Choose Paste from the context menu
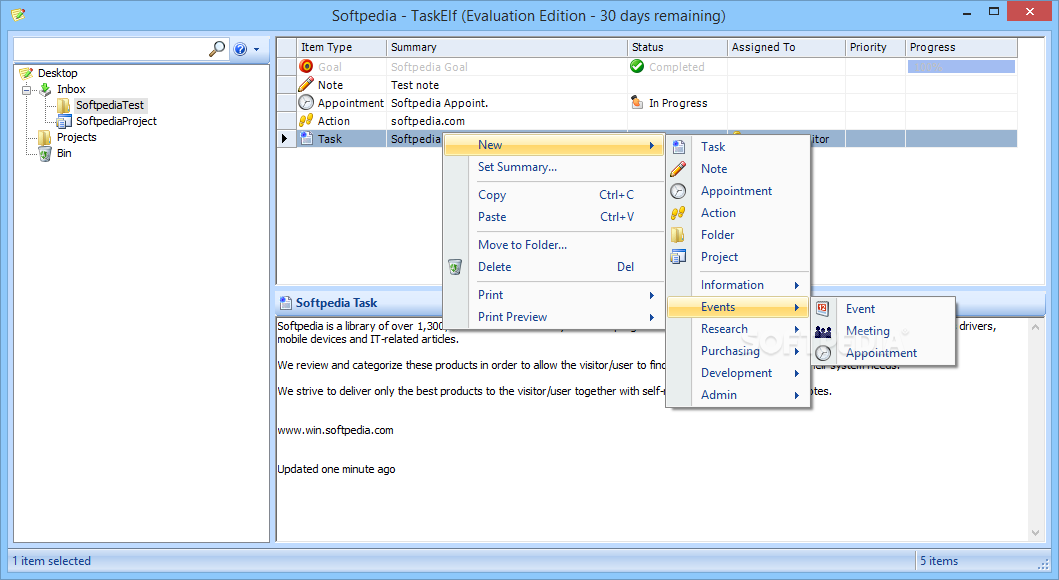The height and width of the screenshot is (580, 1059). [x=554, y=217]
